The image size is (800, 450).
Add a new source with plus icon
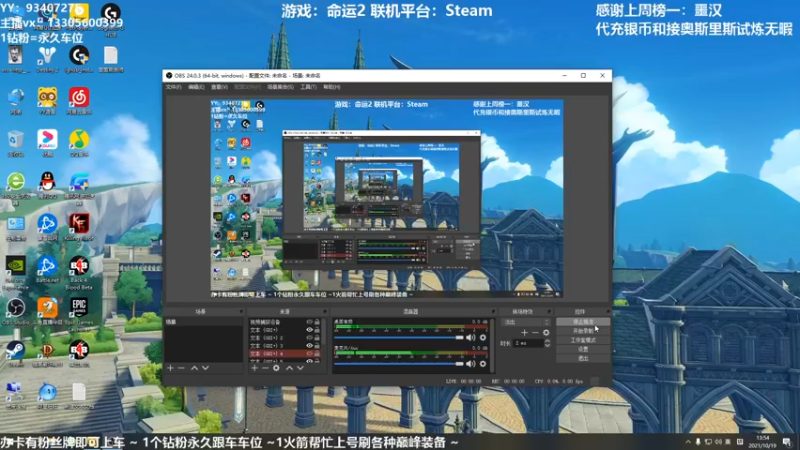[x=254, y=368]
